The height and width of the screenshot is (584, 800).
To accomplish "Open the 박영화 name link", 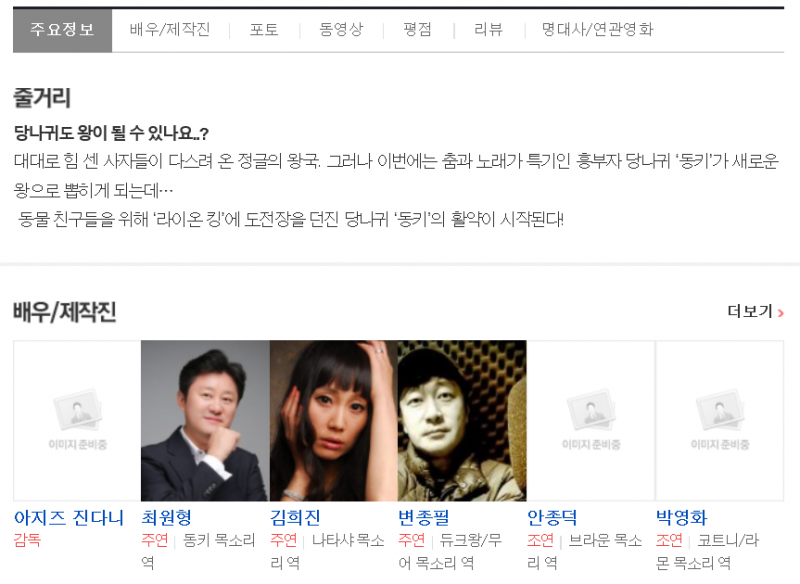I will coord(682,518).
